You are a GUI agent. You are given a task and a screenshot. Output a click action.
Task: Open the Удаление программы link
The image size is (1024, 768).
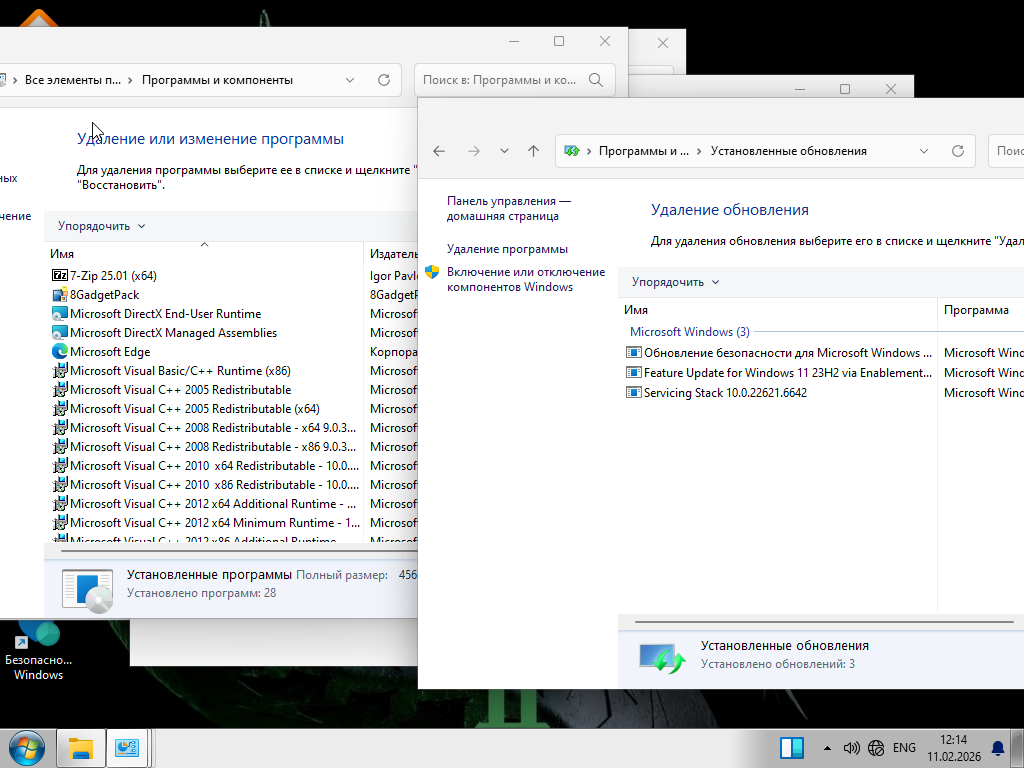[x=507, y=249]
